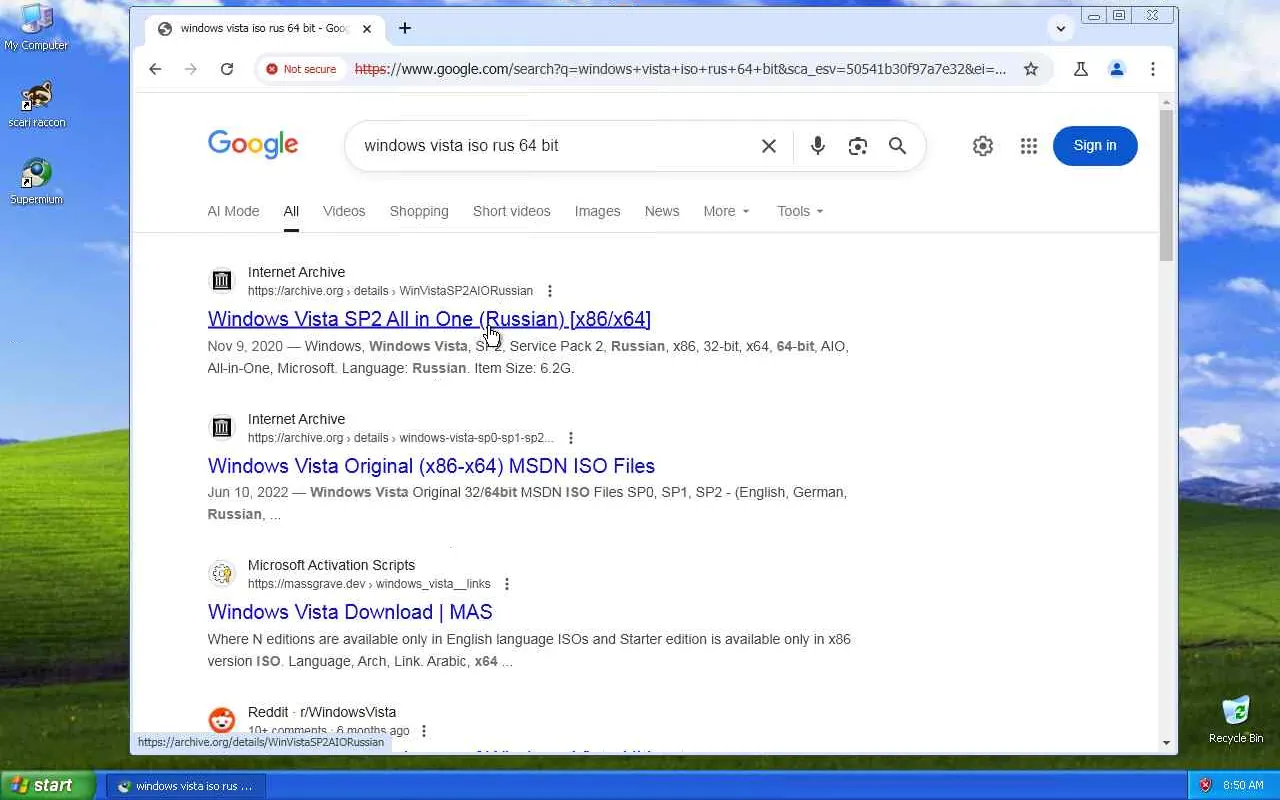The width and height of the screenshot is (1280, 800).
Task: Close the 'windows vista iso rus 64 bit' tab
Action: coord(367,28)
